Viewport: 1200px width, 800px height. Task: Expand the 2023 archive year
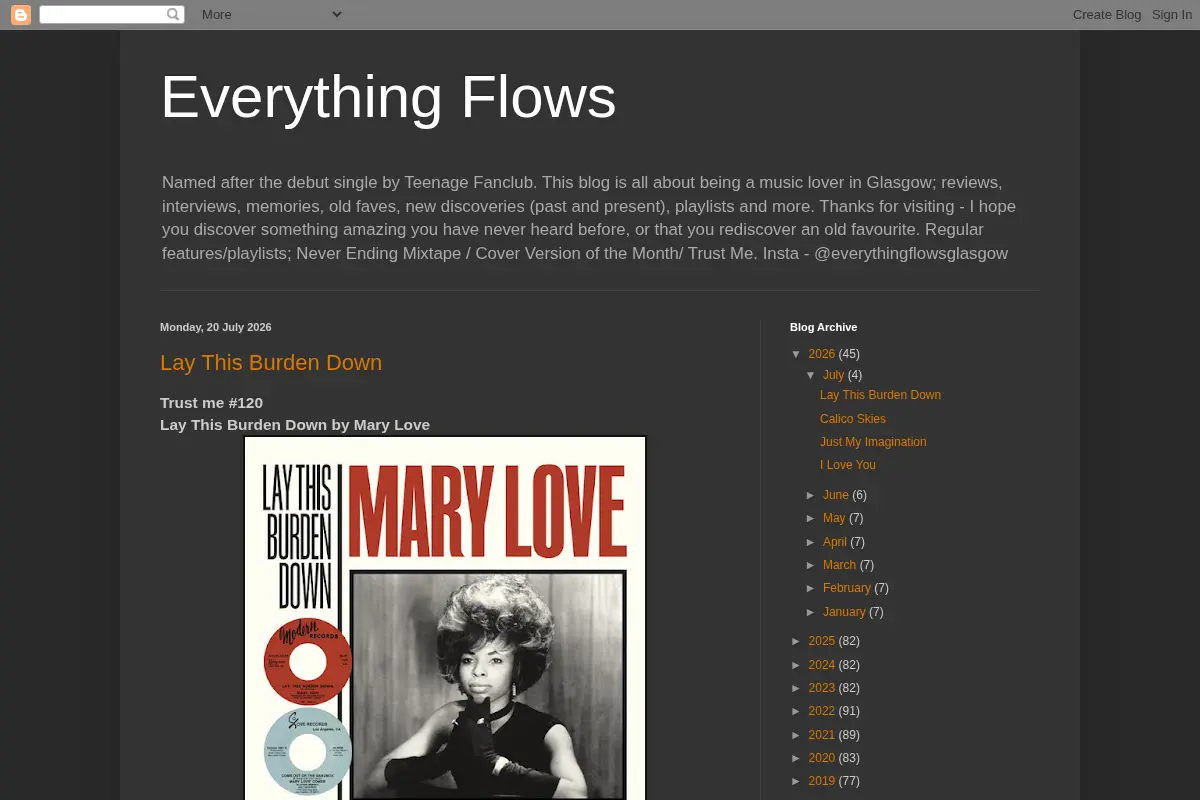click(x=797, y=688)
